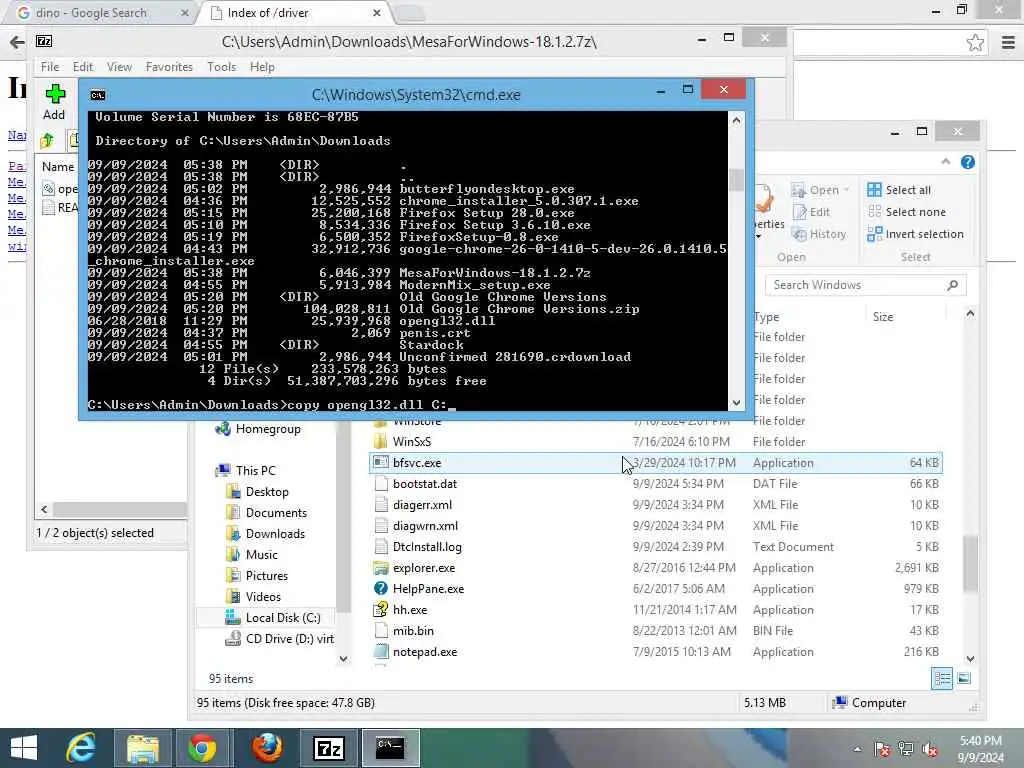The image size is (1024, 768).
Task: Switch to cmd window on taskbar
Action: coord(391,748)
